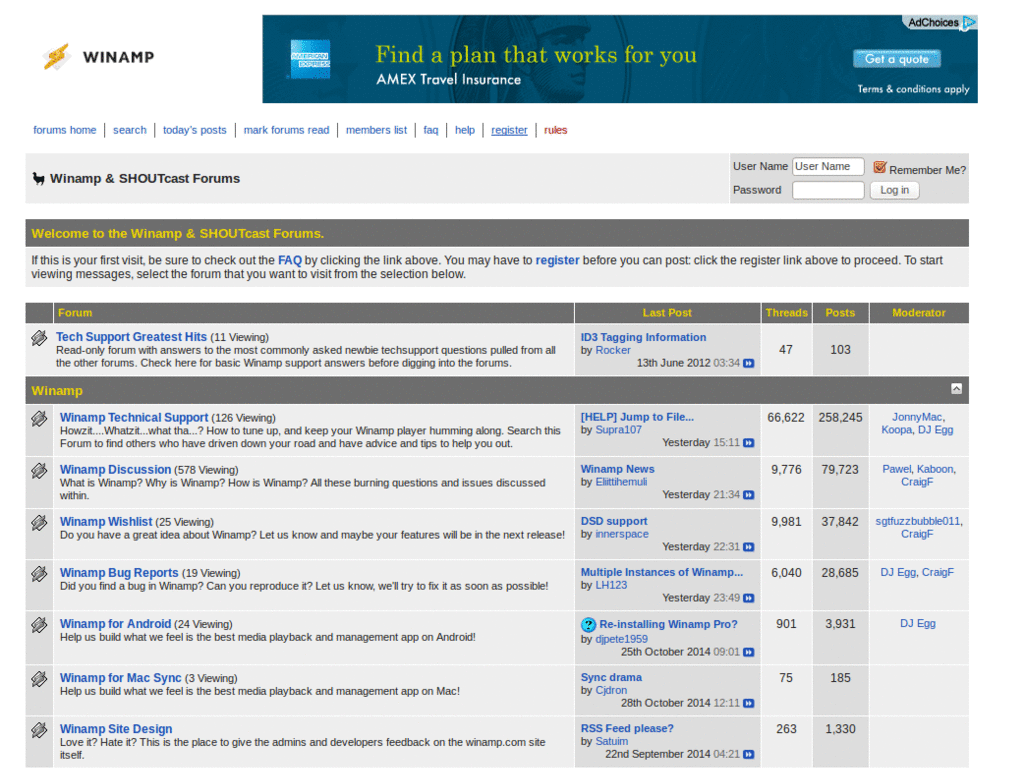Open help in the navigation bar

point(464,130)
